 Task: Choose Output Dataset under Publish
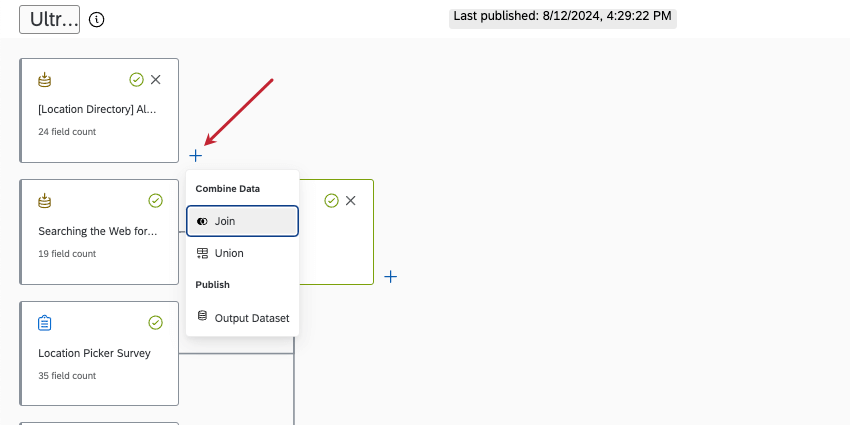242,318
